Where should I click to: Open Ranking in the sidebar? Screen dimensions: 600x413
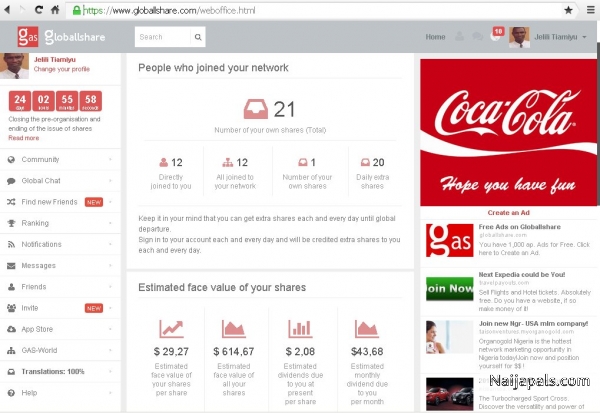point(60,223)
